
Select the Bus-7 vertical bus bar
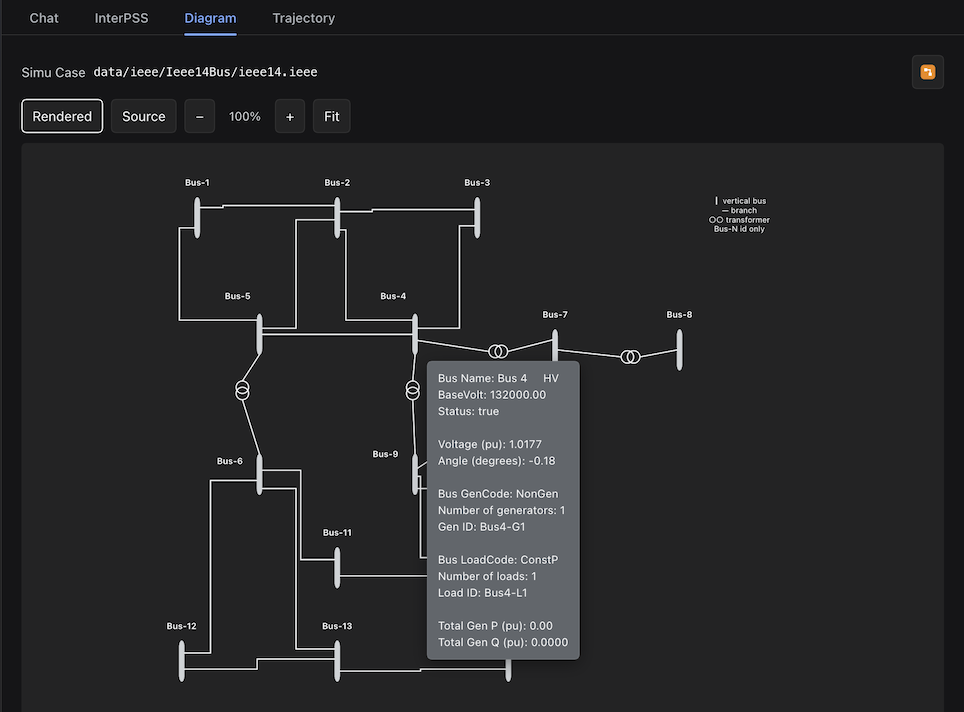click(555, 346)
